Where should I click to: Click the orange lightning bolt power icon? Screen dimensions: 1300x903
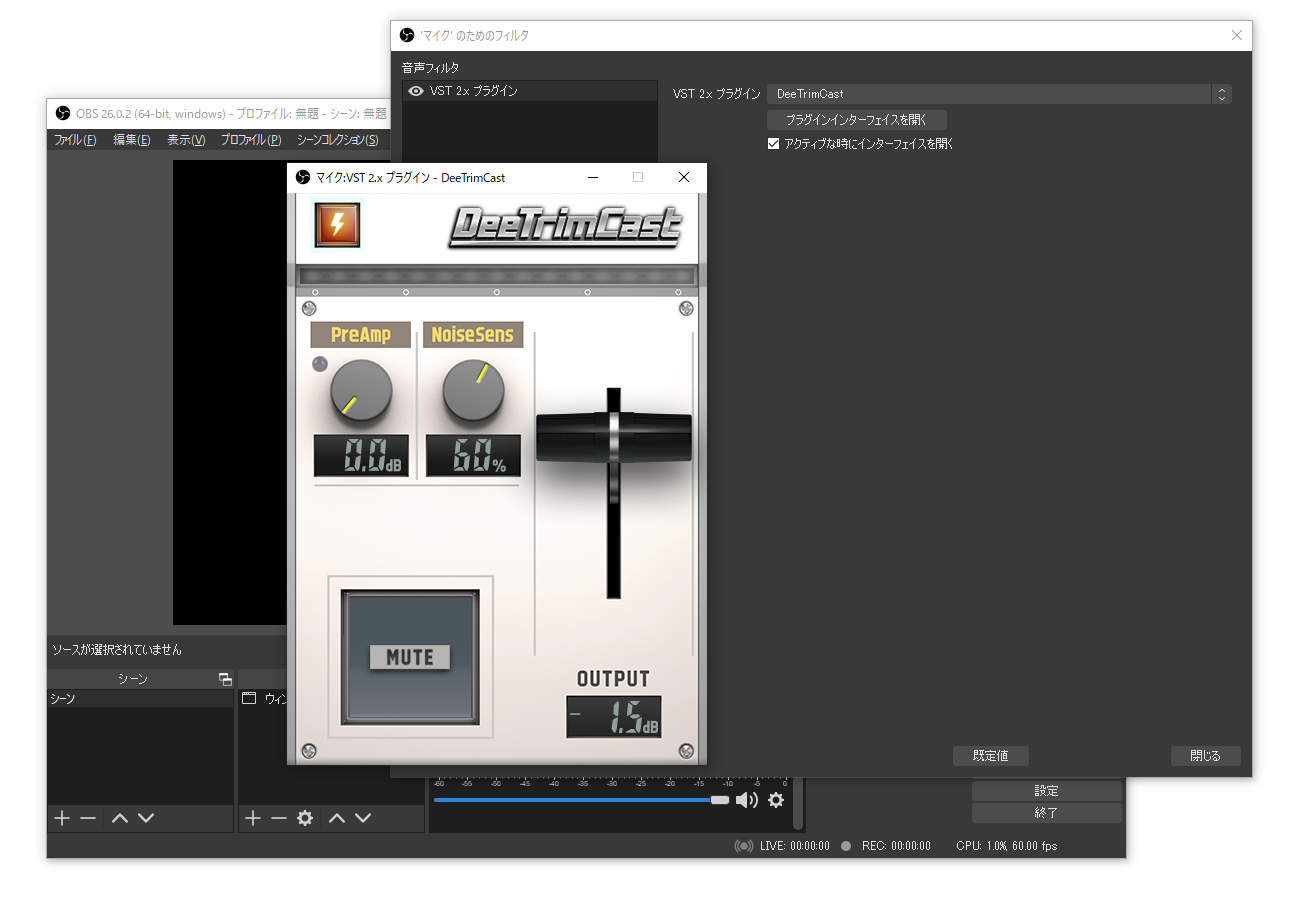point(337,225)
